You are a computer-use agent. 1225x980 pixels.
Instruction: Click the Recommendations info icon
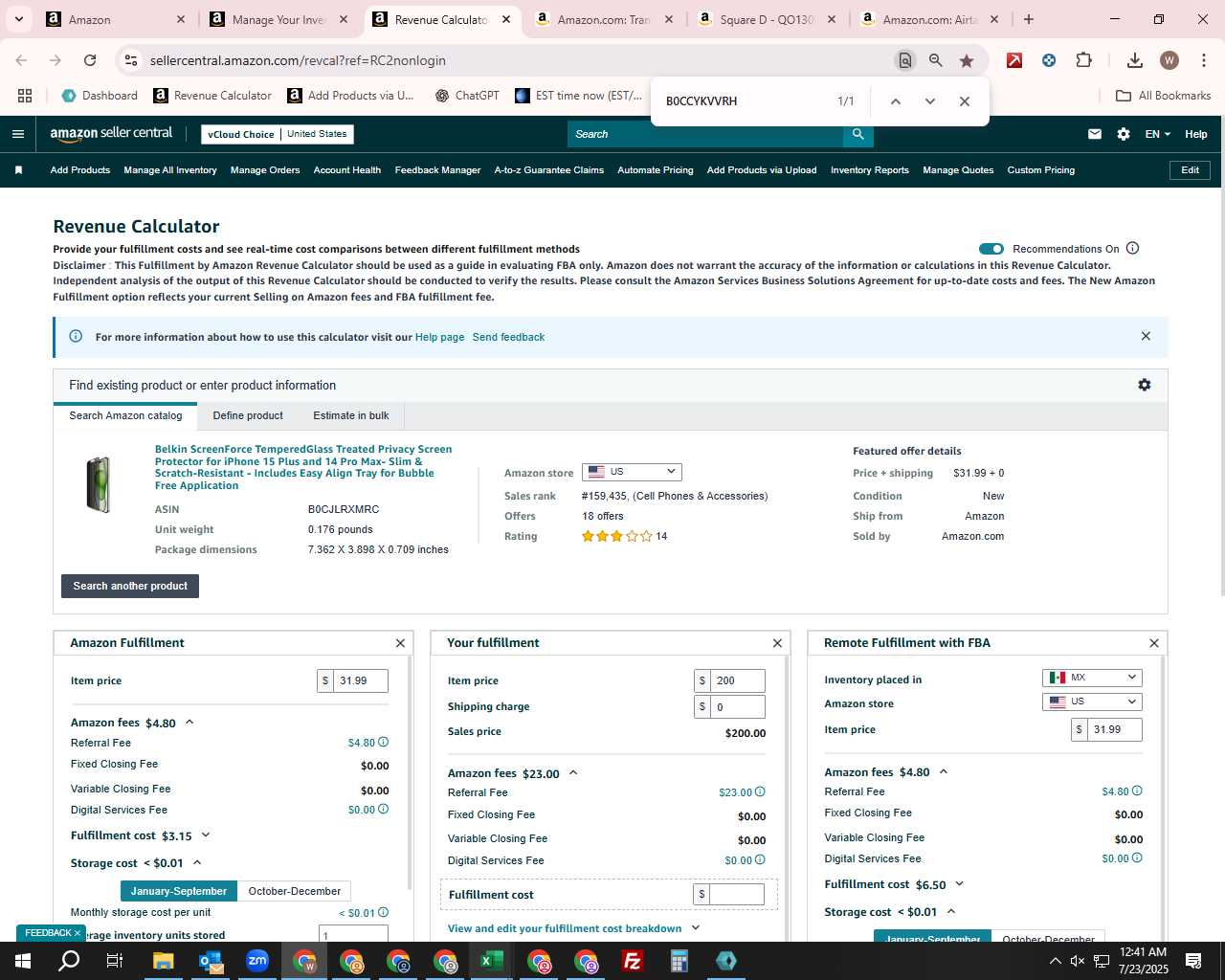click(1133, 249)
